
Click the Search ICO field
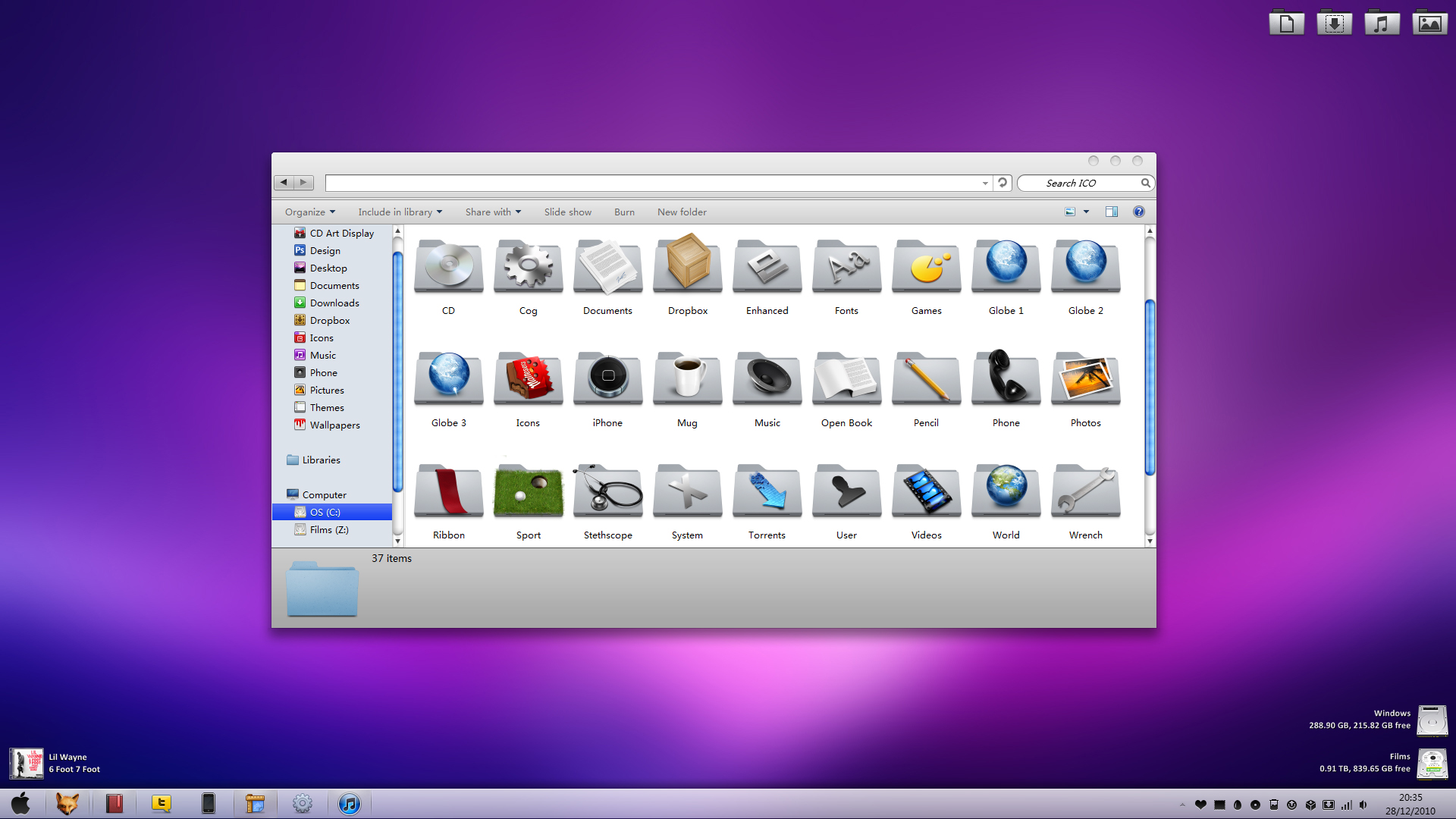(1085, 183)
